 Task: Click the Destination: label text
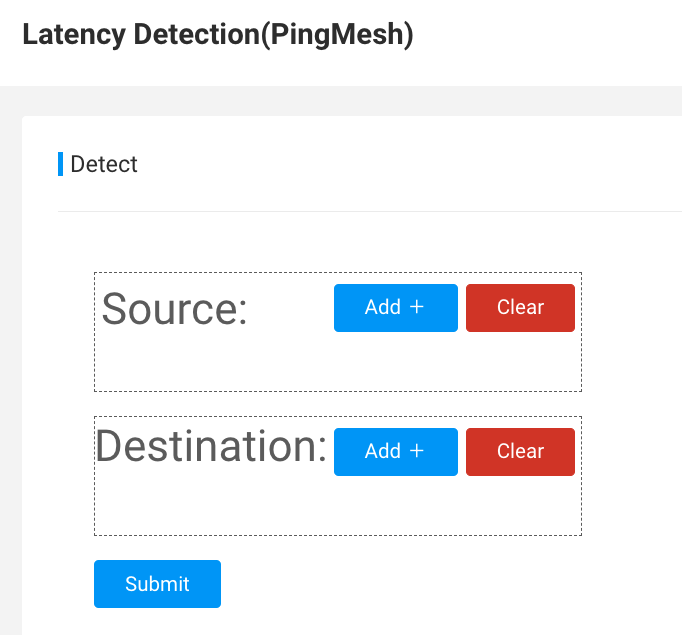click(x=211, y=446)
